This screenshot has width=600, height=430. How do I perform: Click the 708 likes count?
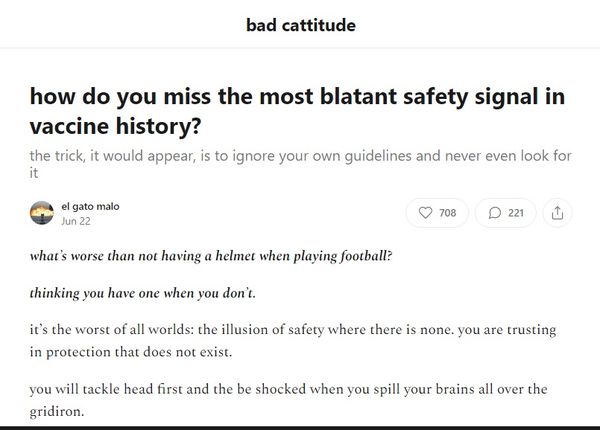(448, 213)
